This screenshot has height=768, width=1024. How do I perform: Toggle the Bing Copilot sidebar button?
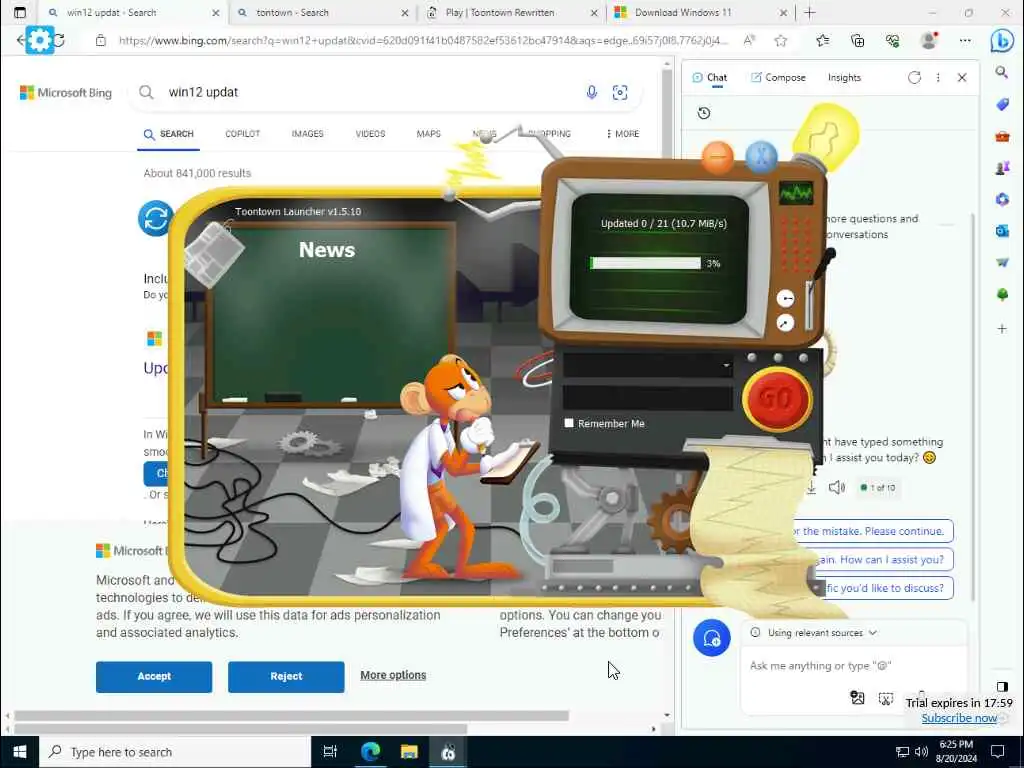(x=1001, y=40)
